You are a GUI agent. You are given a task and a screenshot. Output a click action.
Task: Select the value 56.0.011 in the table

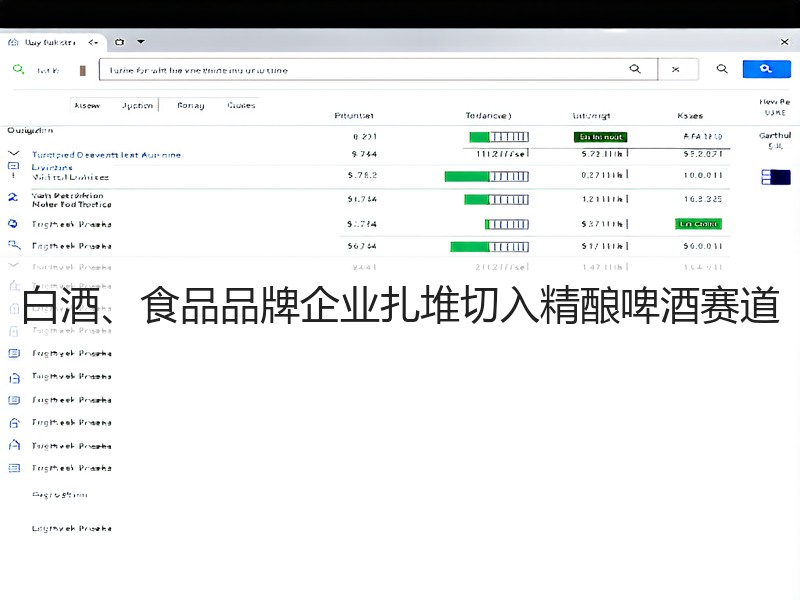[x=703, y=246]
